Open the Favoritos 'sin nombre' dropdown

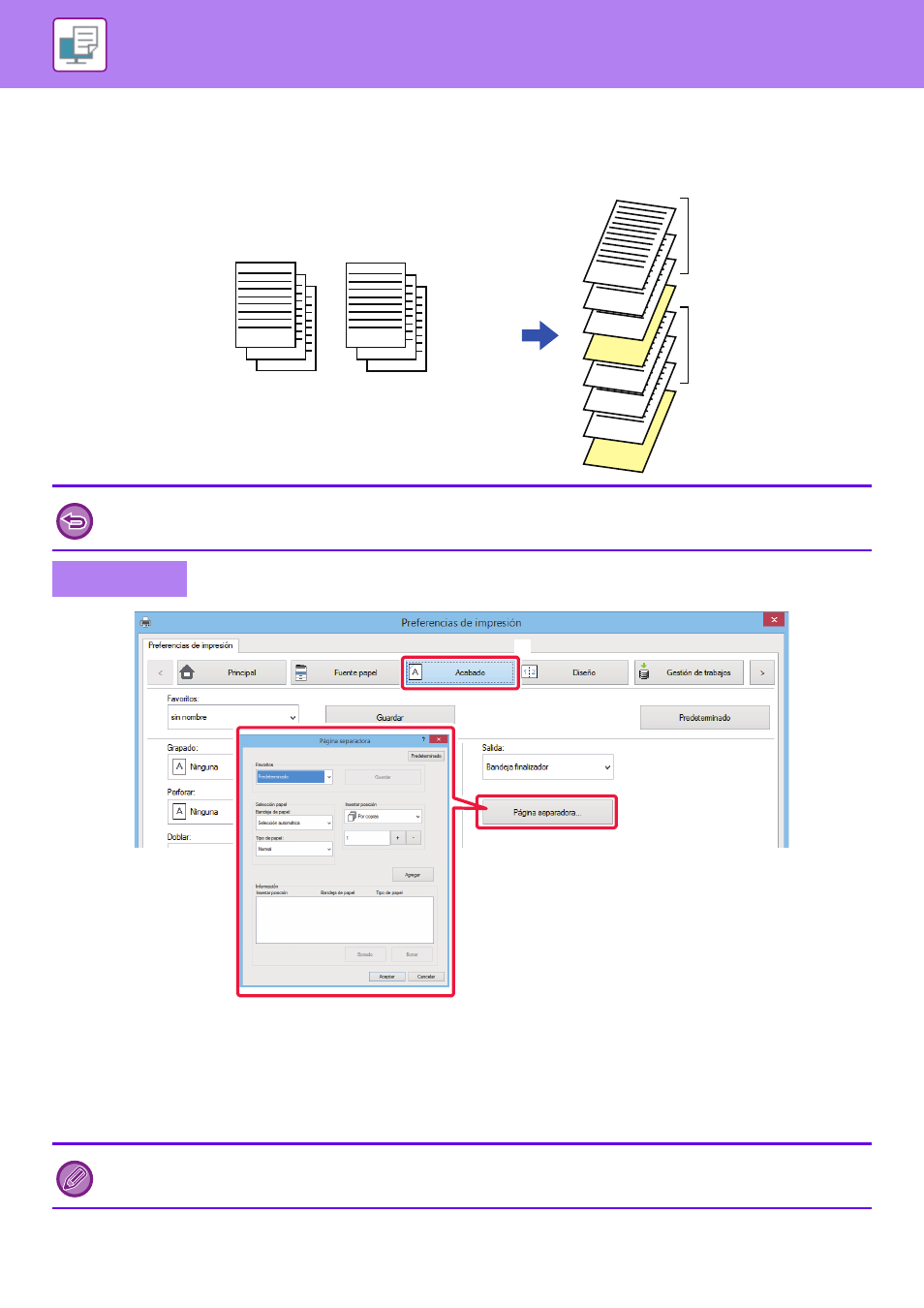(232, 717)
